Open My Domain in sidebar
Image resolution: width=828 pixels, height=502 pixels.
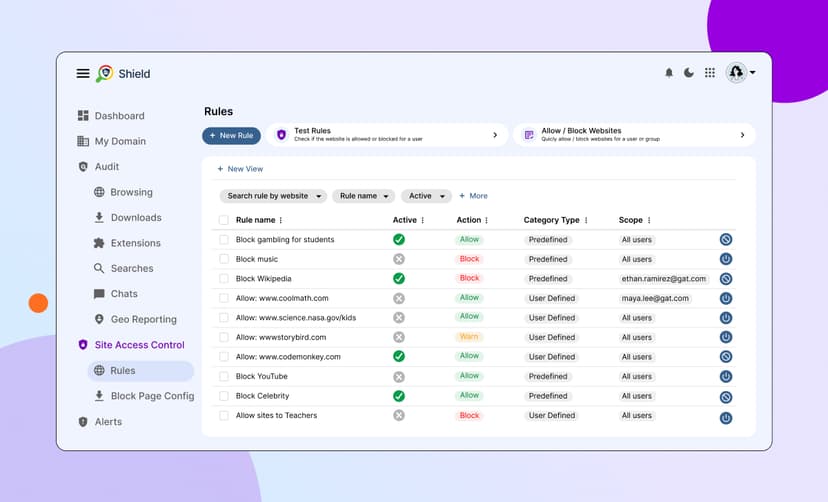point(111,141)
